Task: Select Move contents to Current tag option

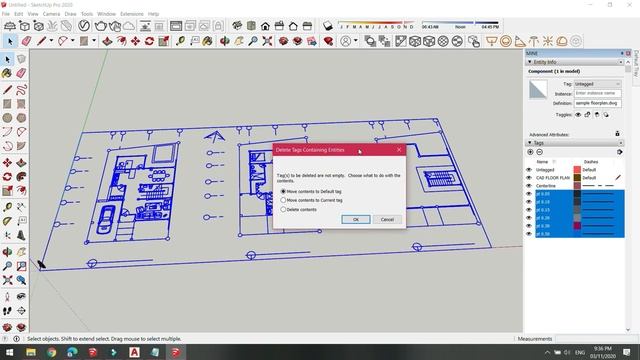Action: (312, 200)
